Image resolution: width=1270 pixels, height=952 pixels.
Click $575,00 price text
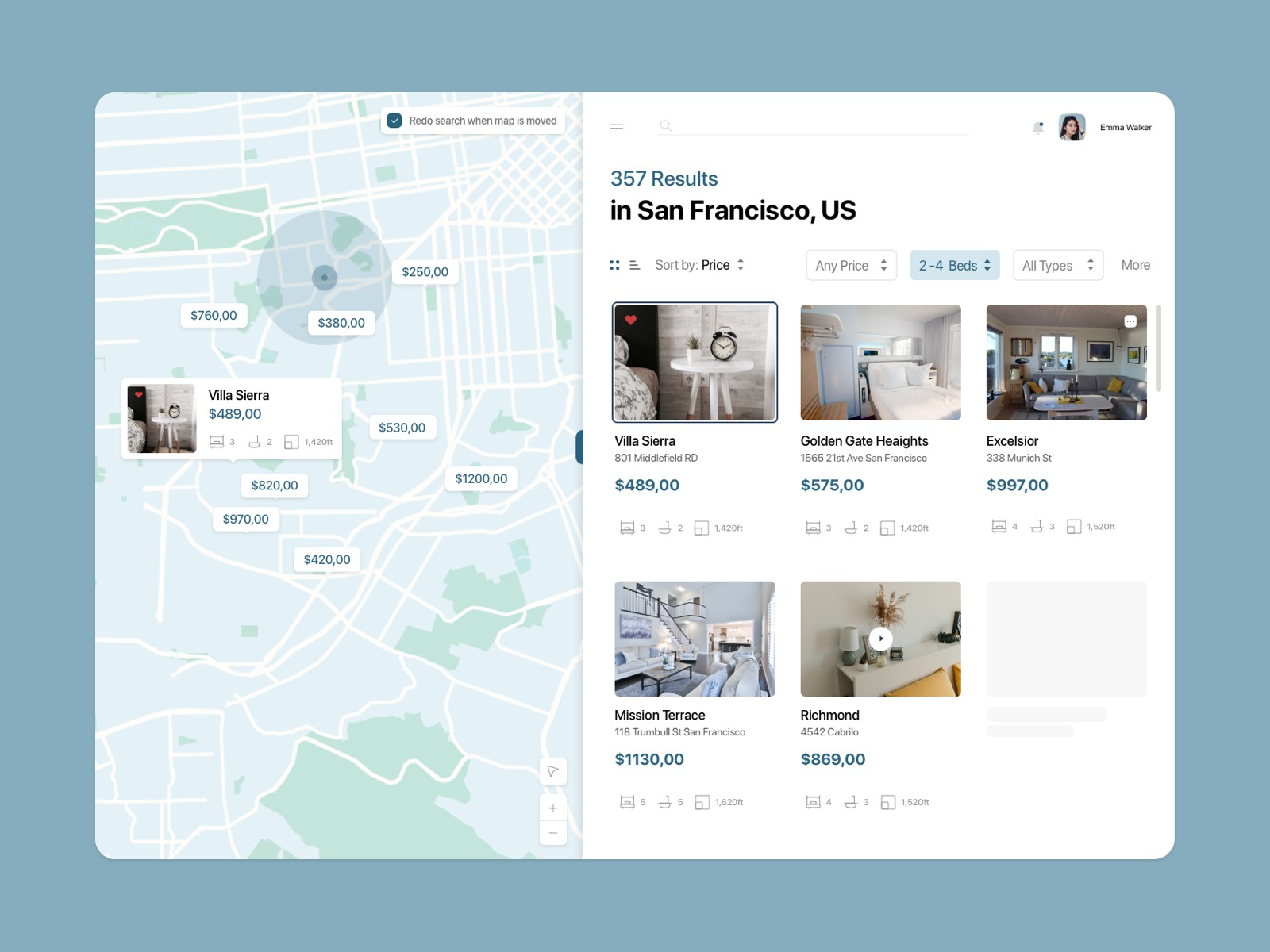[832, 485]
